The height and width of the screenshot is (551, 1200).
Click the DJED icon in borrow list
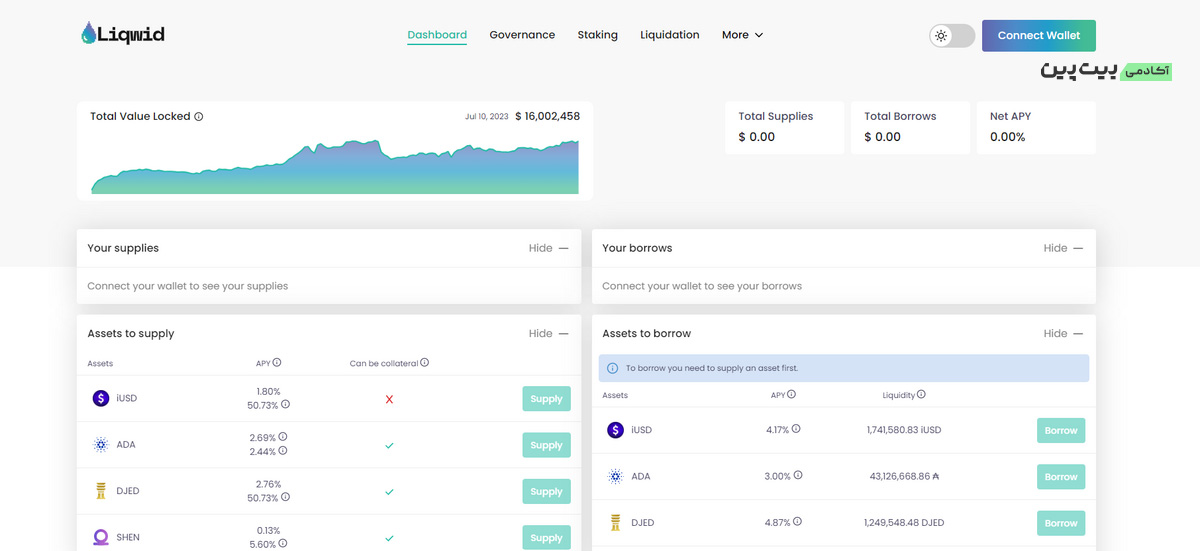point(615,522)
